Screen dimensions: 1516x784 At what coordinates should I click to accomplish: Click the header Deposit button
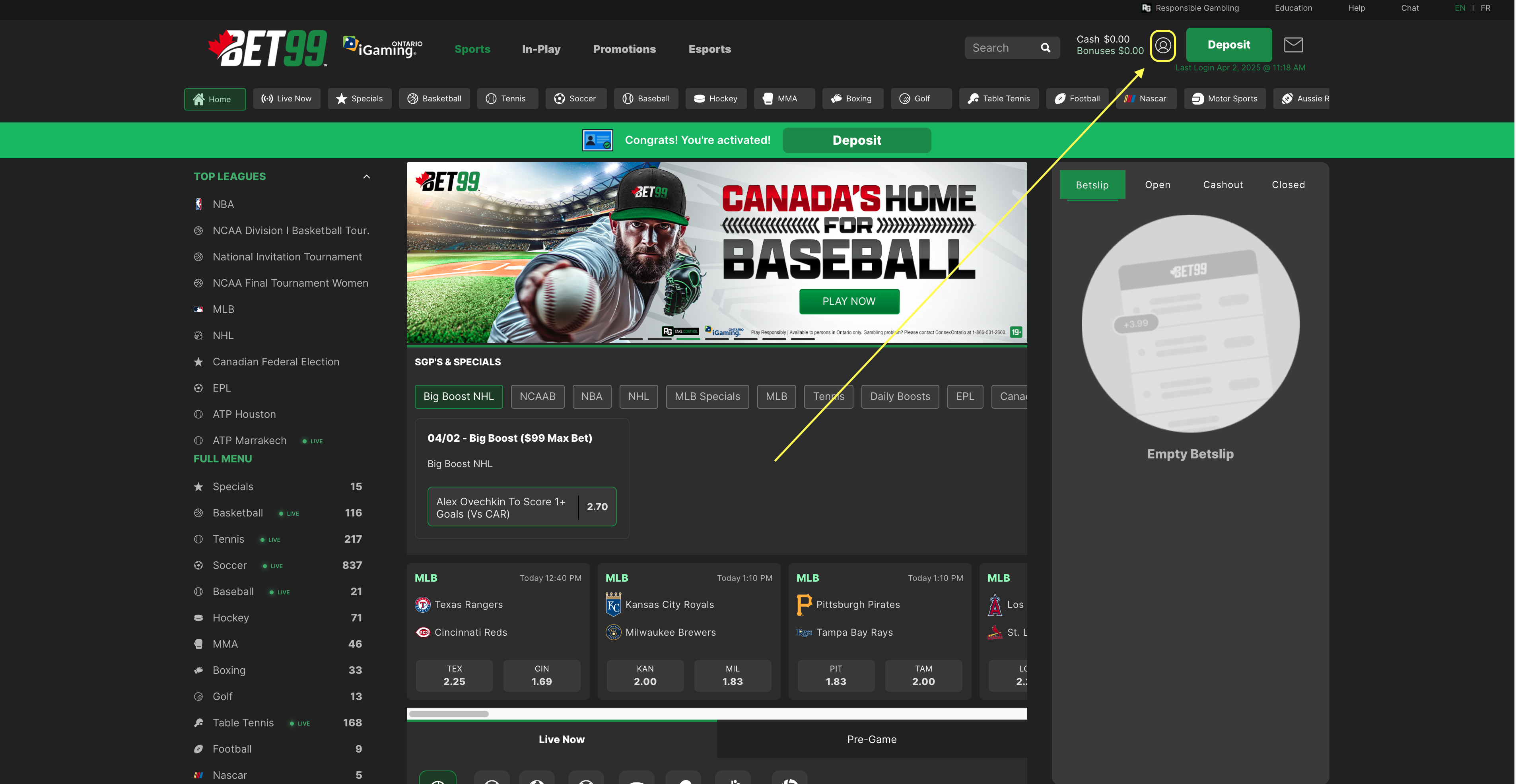pos(1228,45)
